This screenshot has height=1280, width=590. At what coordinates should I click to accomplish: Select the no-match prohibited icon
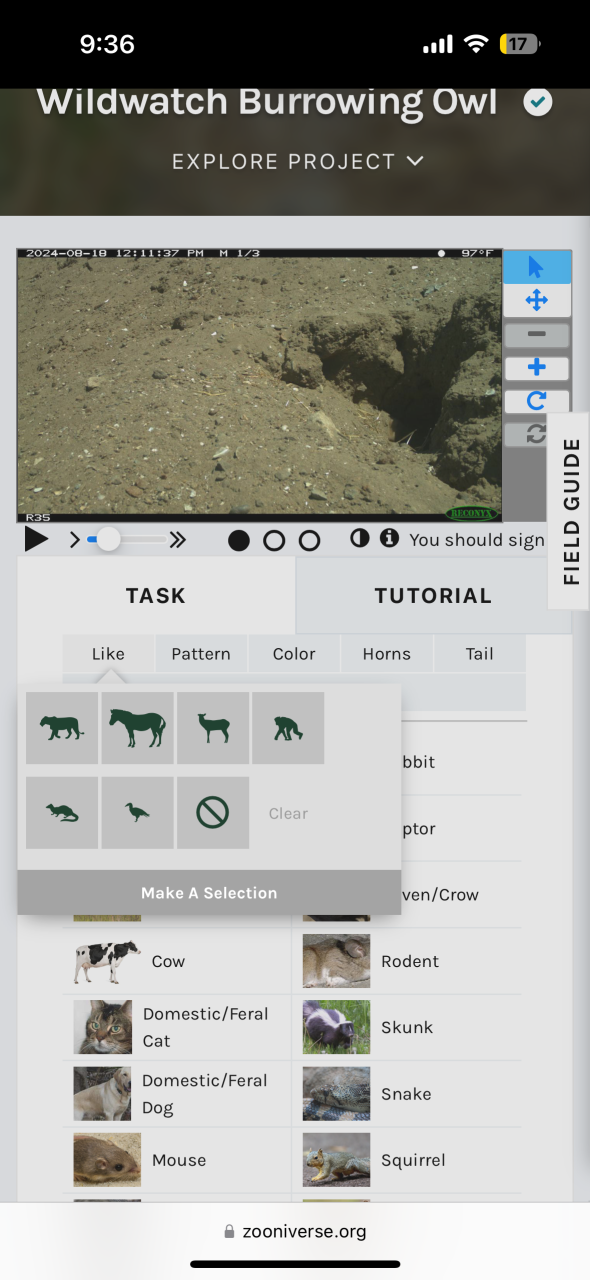tap(213, 813)
